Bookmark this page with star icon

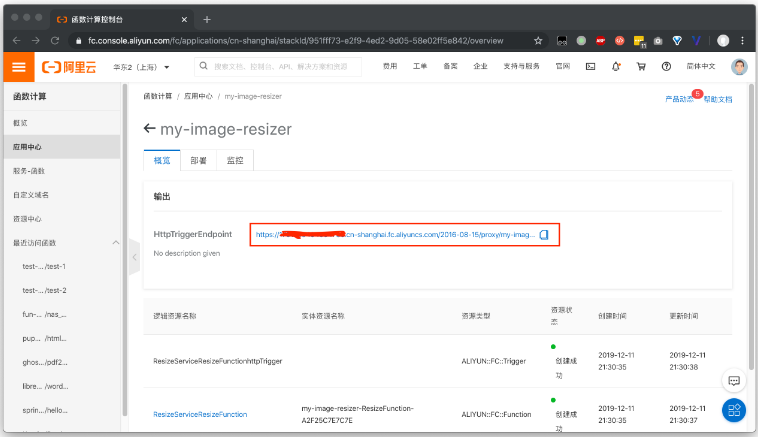tap(538, 41)
